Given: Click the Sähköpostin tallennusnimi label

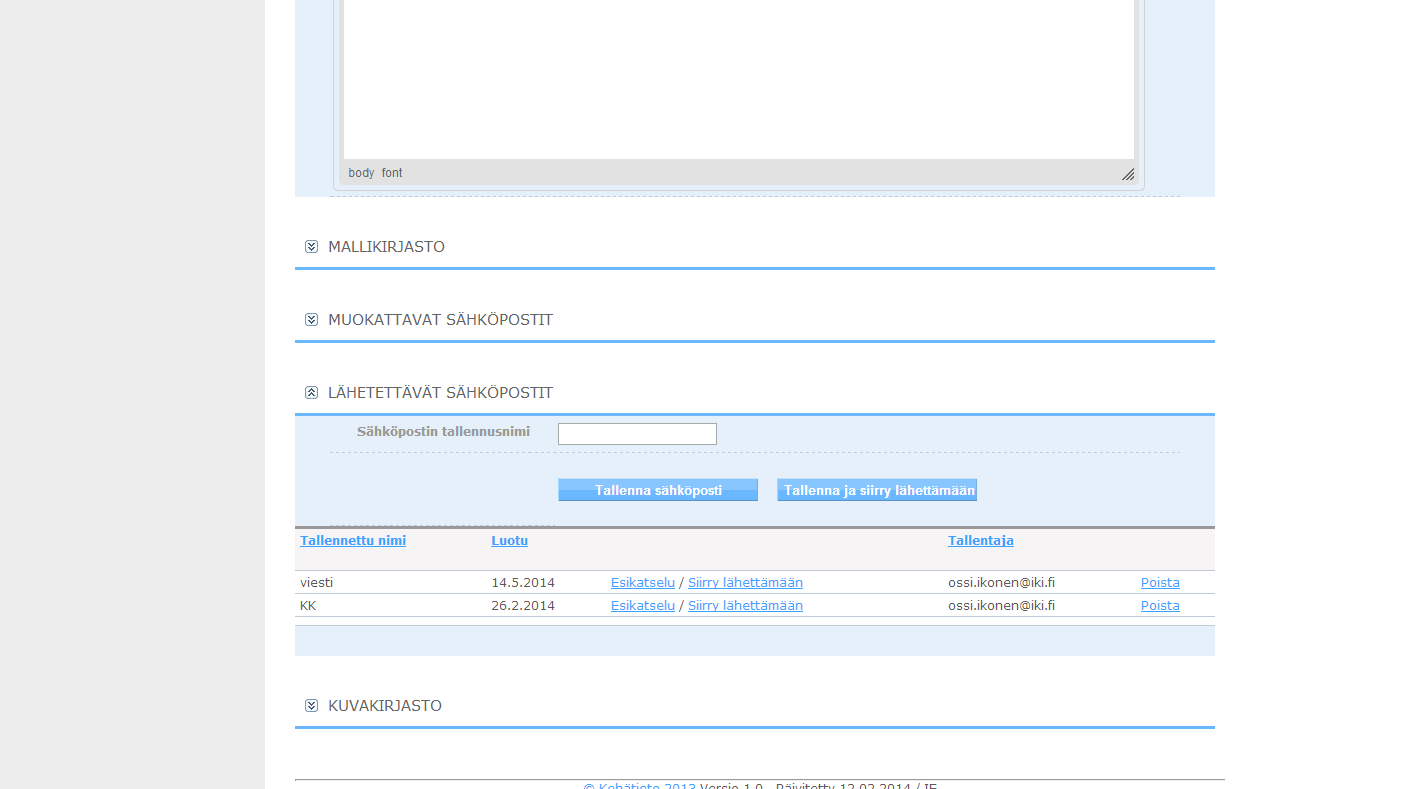Looking at the screenshot, I should [443, 432].
